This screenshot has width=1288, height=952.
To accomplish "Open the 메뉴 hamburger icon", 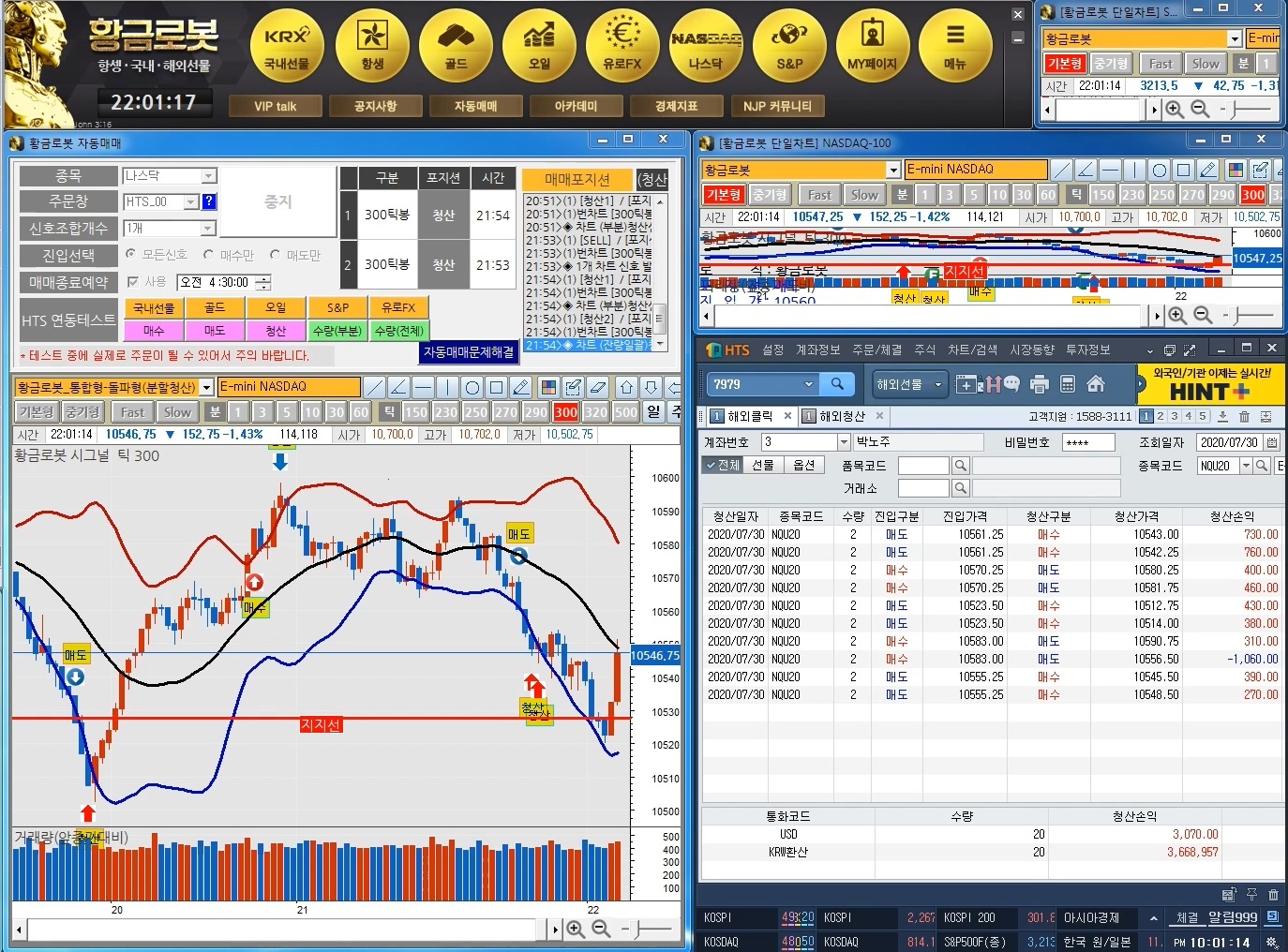I will pyautogui.click(x=955, y=45).
